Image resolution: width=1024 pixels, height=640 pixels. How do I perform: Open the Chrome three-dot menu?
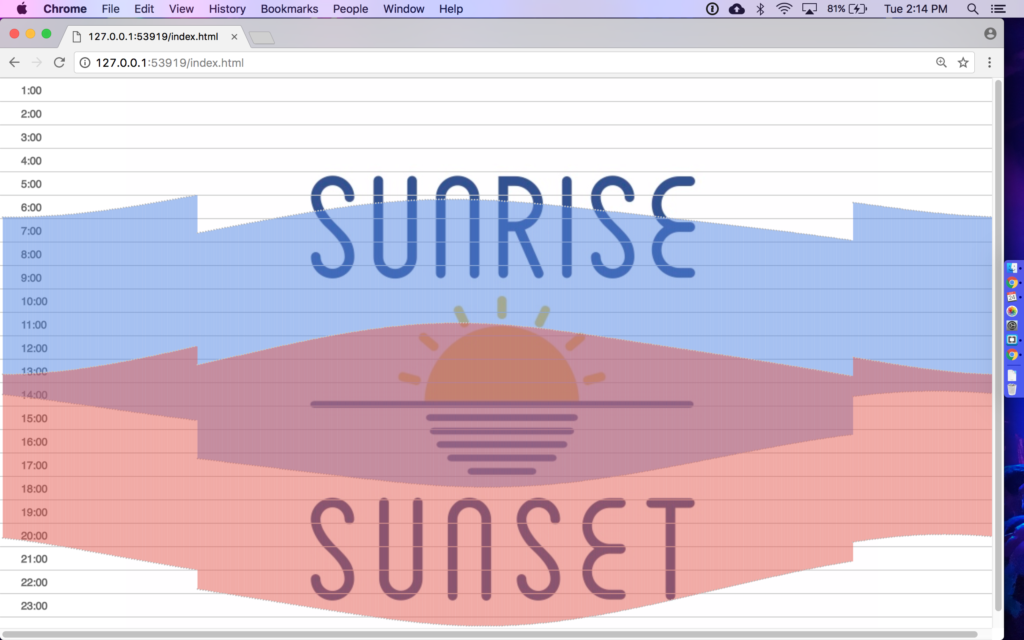click(x=989, y=62)
